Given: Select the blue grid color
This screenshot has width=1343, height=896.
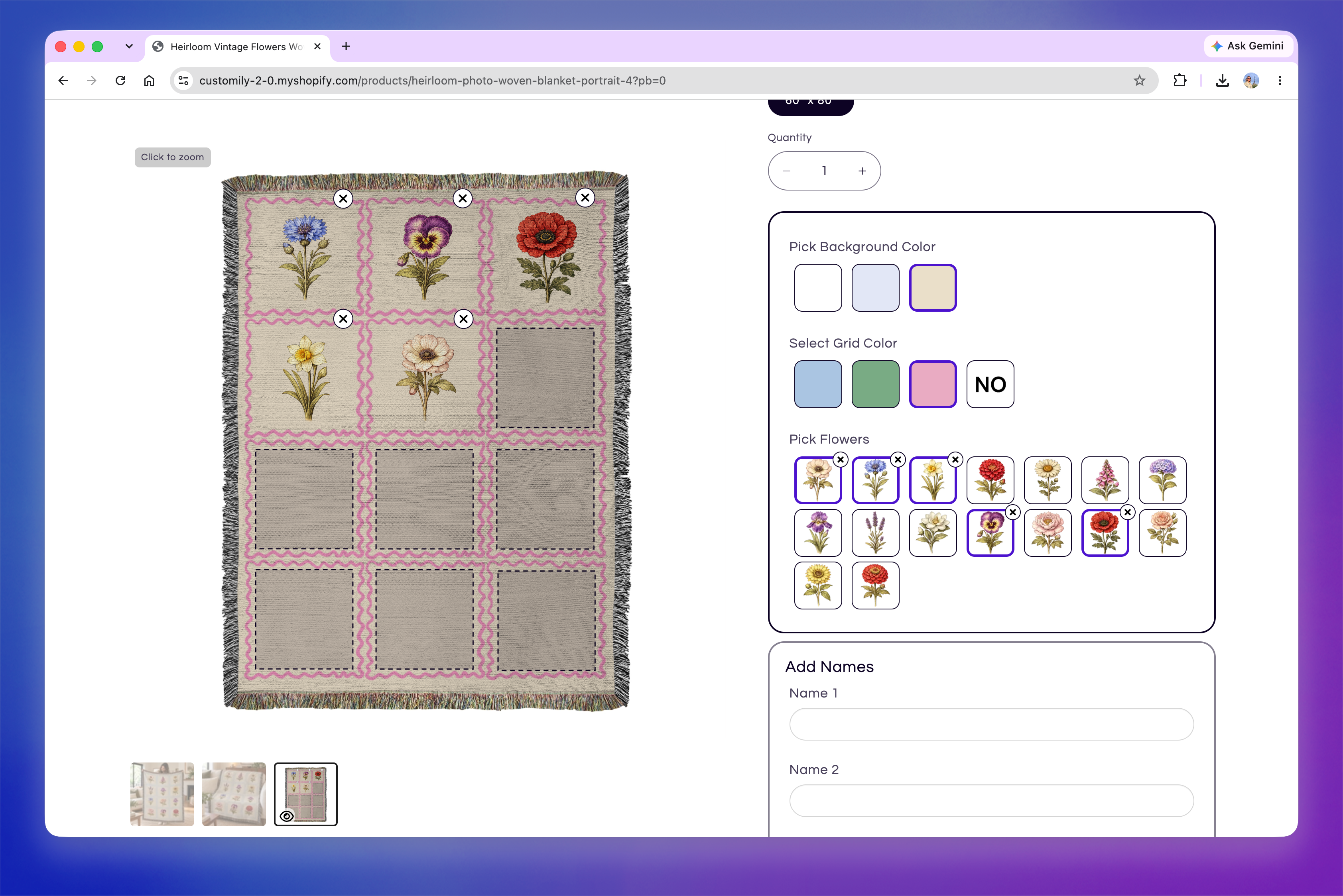Looking at the screenshot, I should (x=817, y=384).
